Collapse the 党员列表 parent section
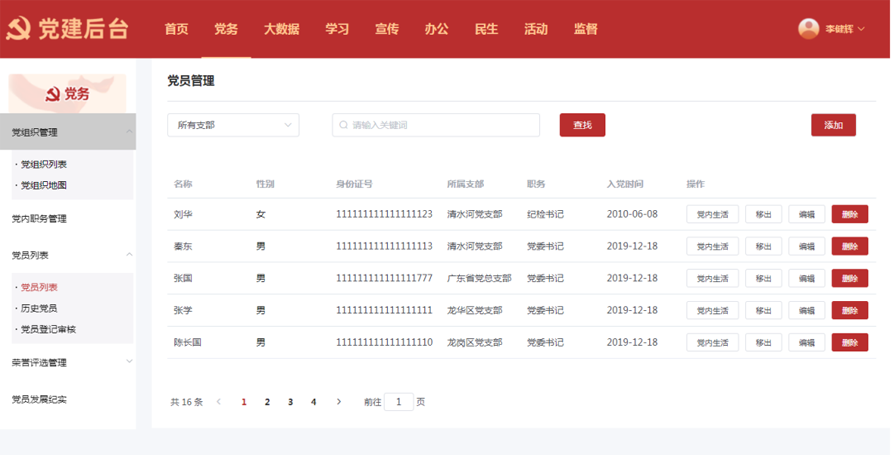This screenshot has height=455, width=891. click(128, 255)
